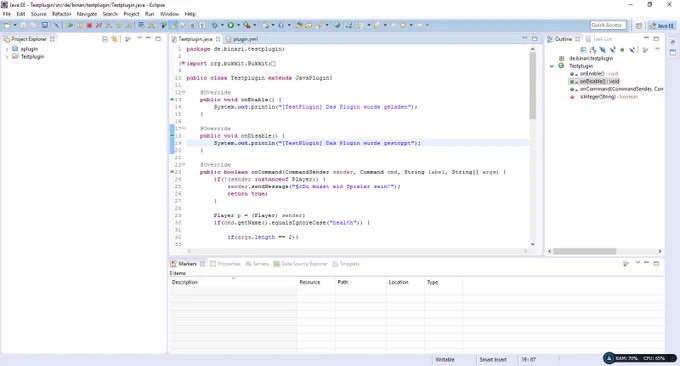Collapse the fold on line 12
The height and width of the screenshot is (366, 680).
click(184, 92)
